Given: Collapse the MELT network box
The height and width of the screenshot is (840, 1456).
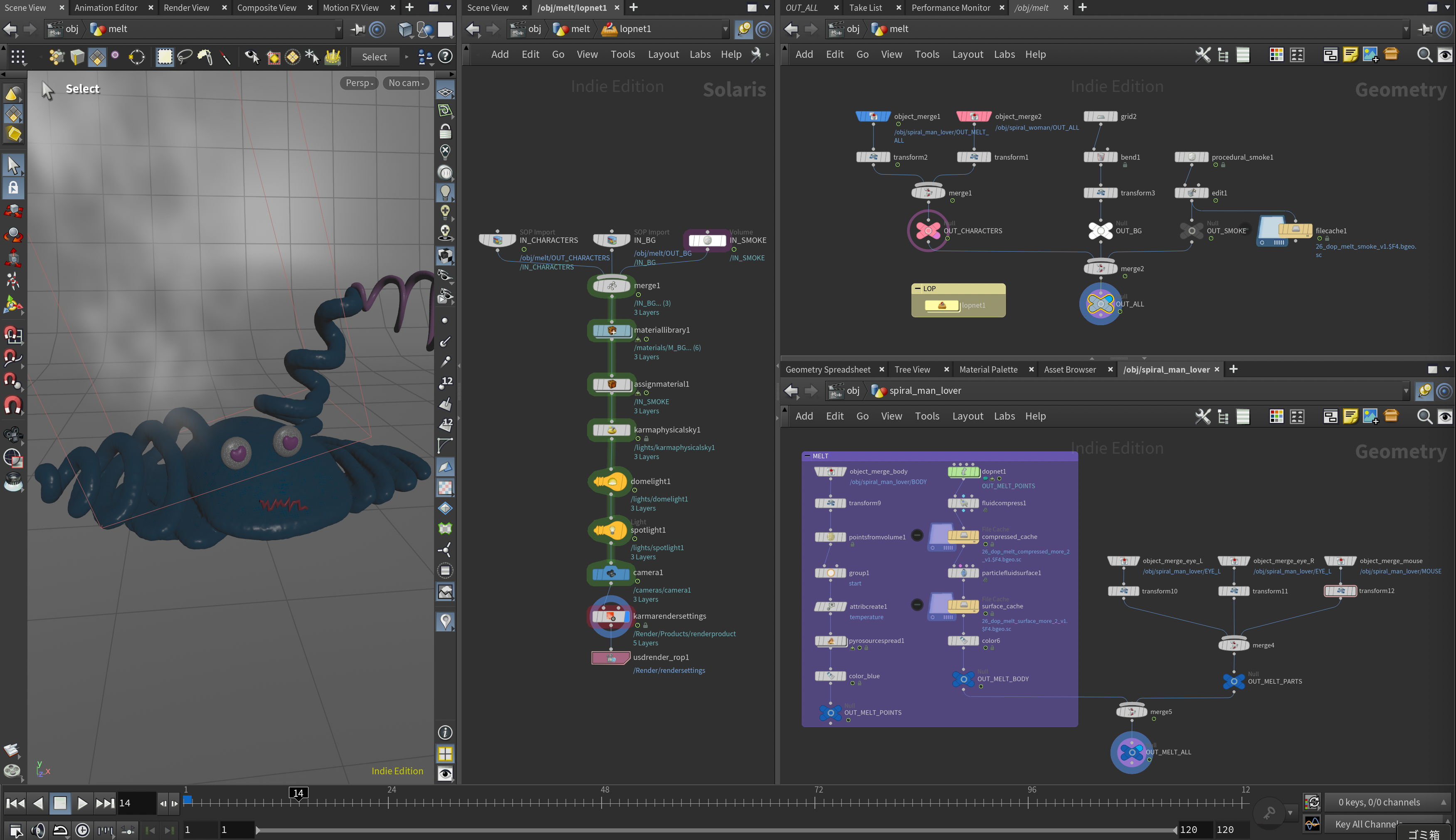Looking at the screenshot, I should click(x=807, y=456).
